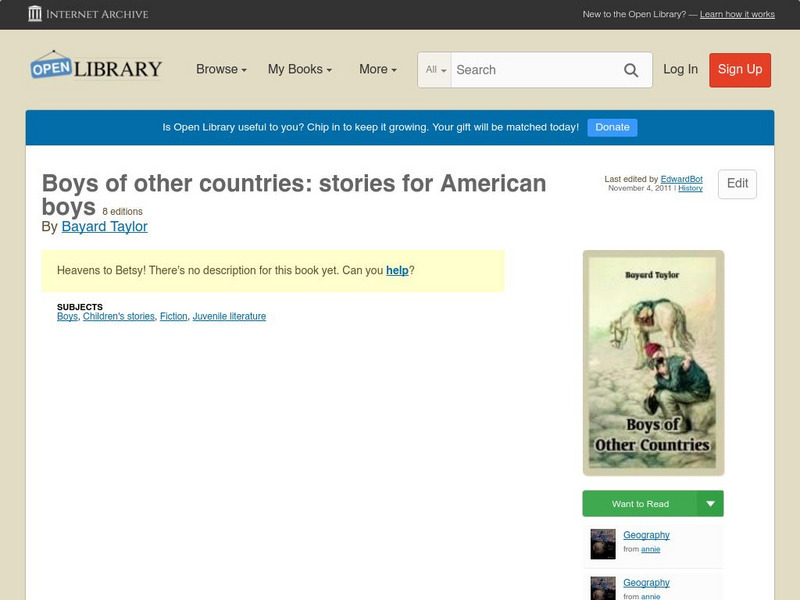This screenshot has height=600, width=800.
Task: Expand the Want to Read status arrow
Action: pyautogui.click(x=710, y=503)
